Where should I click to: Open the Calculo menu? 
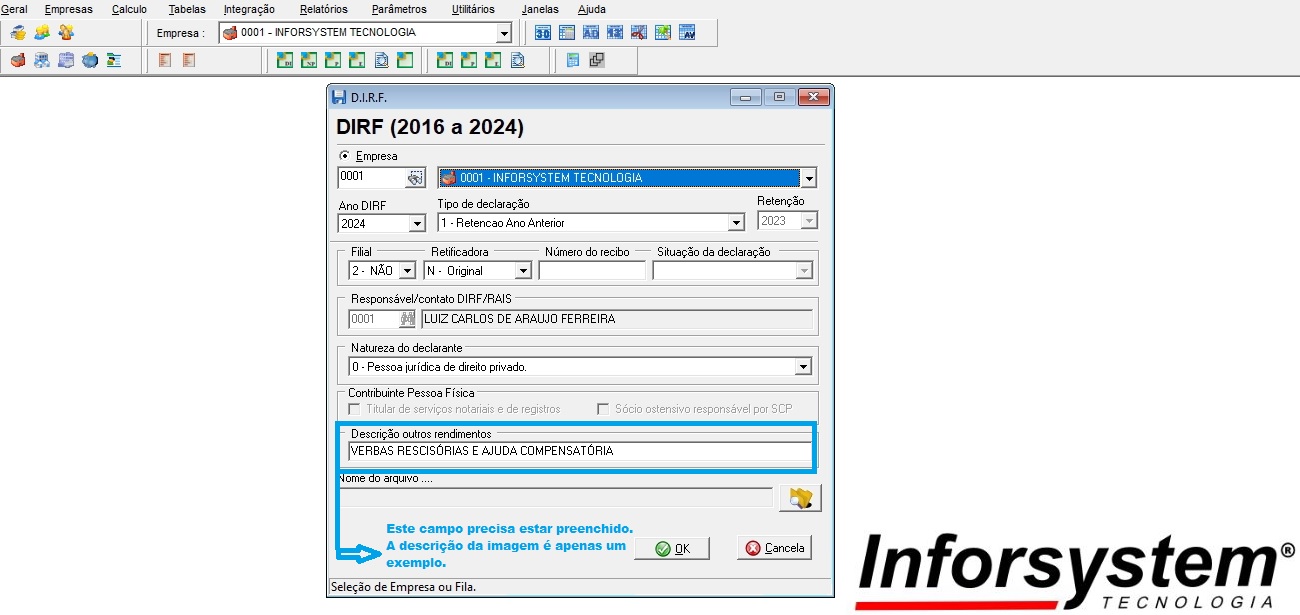coord(129,9)
